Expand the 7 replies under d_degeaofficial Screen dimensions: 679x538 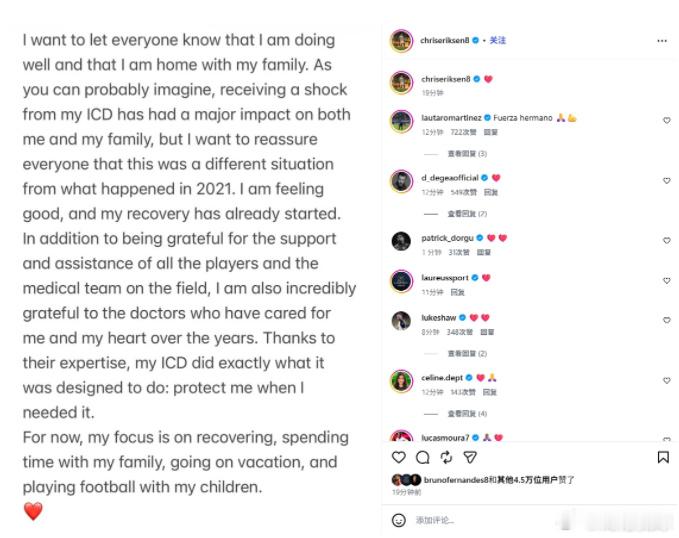[x=467, y=214]
